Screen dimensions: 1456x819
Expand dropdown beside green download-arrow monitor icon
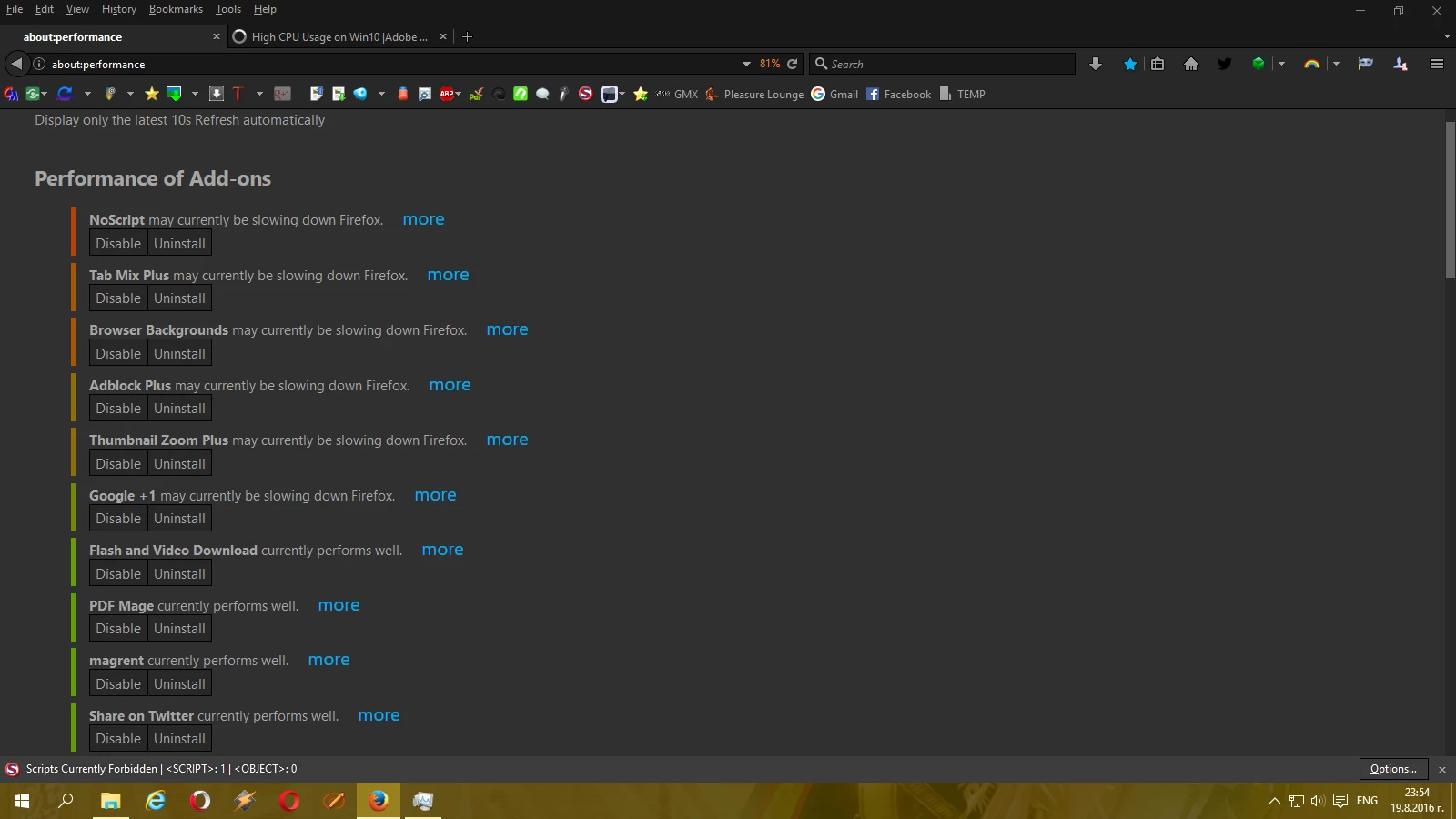(x=195, y=94)
